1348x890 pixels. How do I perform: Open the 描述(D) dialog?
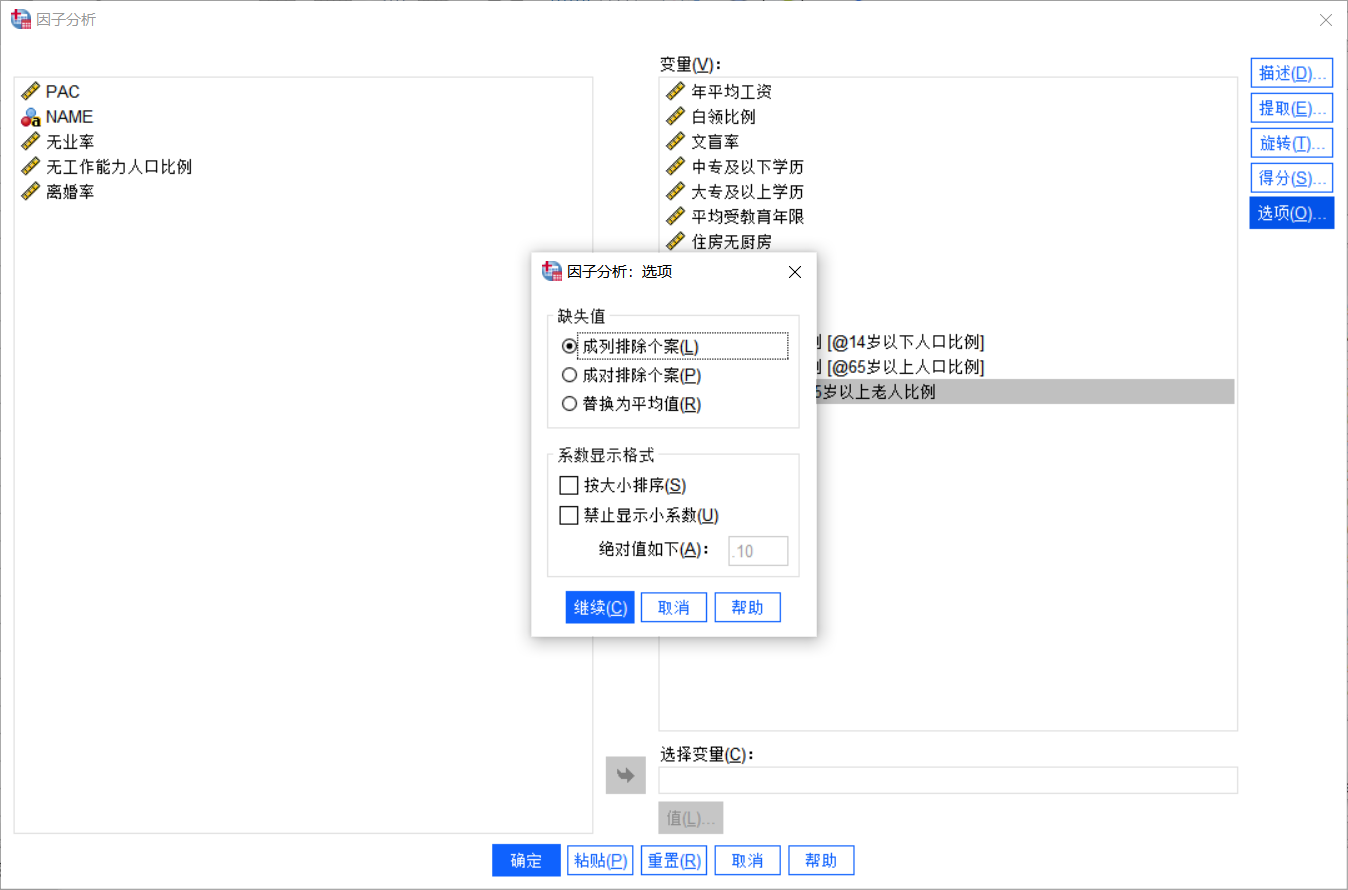(x=1290, y=72)
